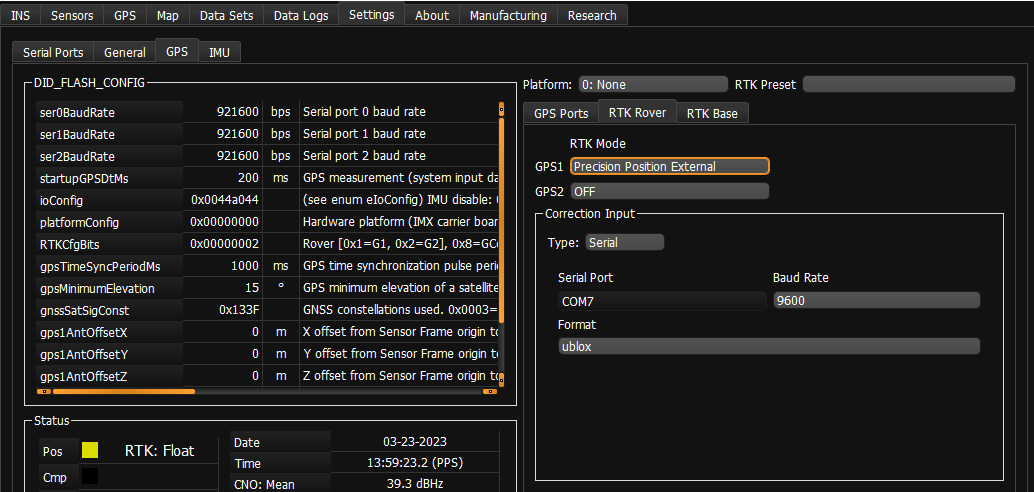Click the horizontal scrollbar of the flash config table
The image size is (1034, 492).
[123, 391]
